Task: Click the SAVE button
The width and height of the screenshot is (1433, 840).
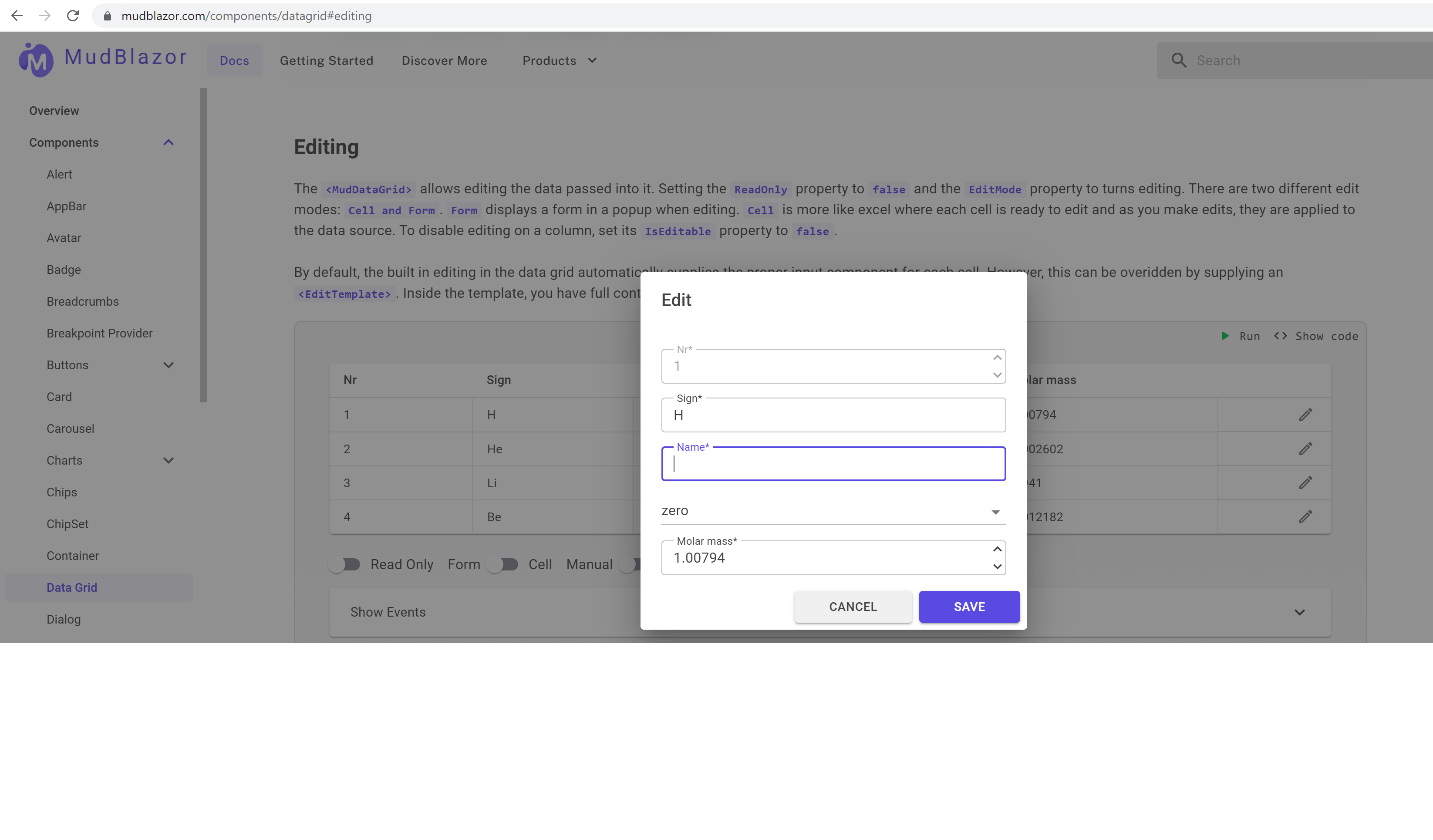Action: point(969,607)
